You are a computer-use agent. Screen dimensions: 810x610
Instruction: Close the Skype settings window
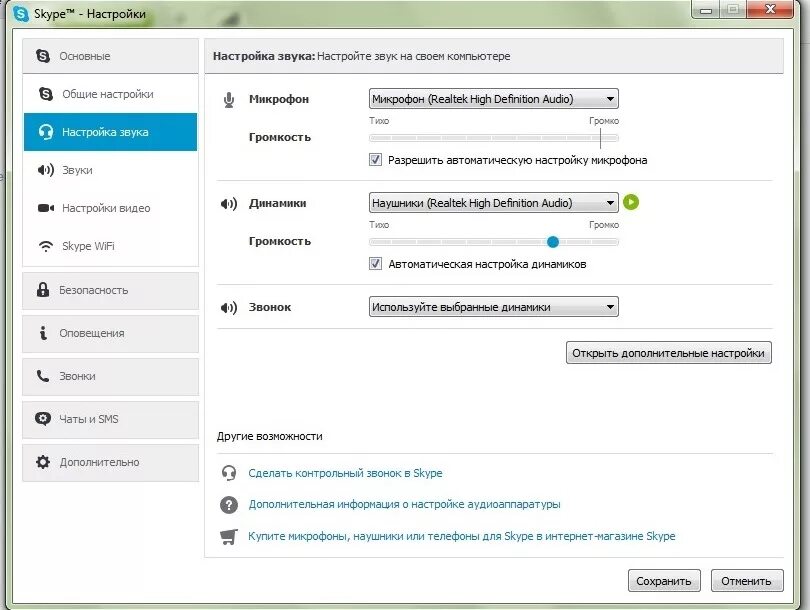coord(770,9)
